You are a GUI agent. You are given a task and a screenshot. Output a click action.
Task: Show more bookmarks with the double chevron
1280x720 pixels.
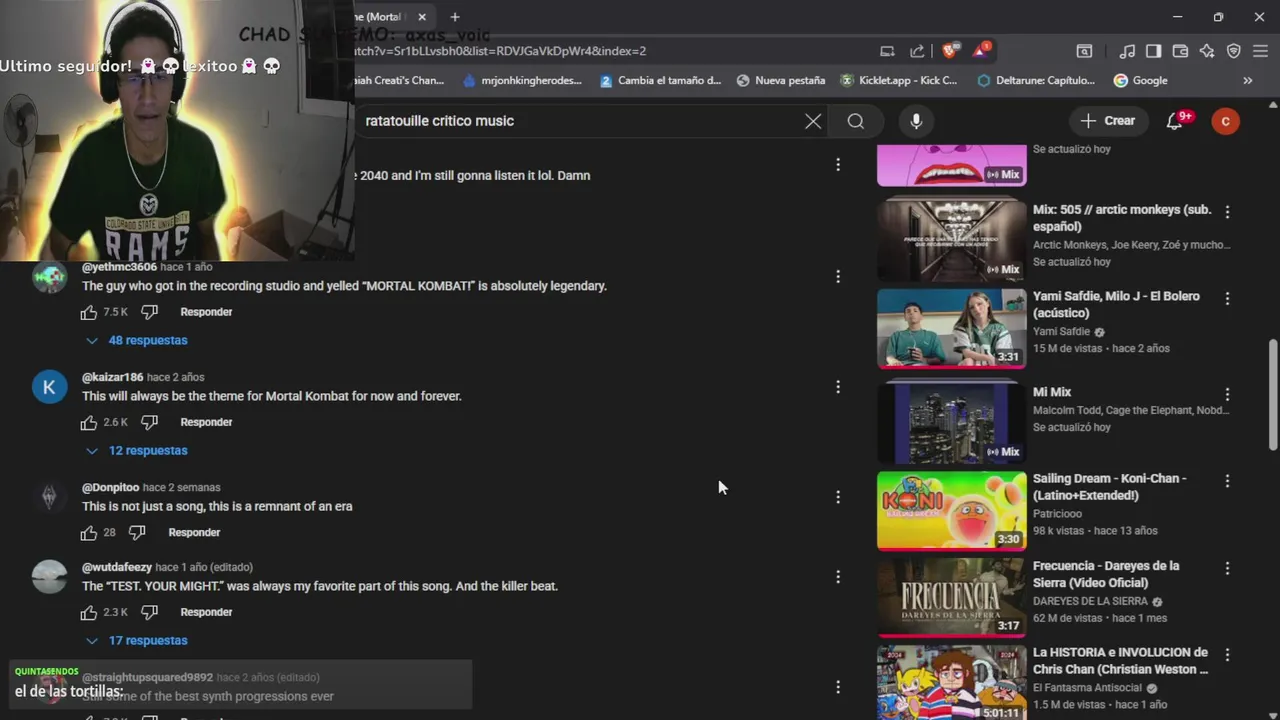(1247, 80)
